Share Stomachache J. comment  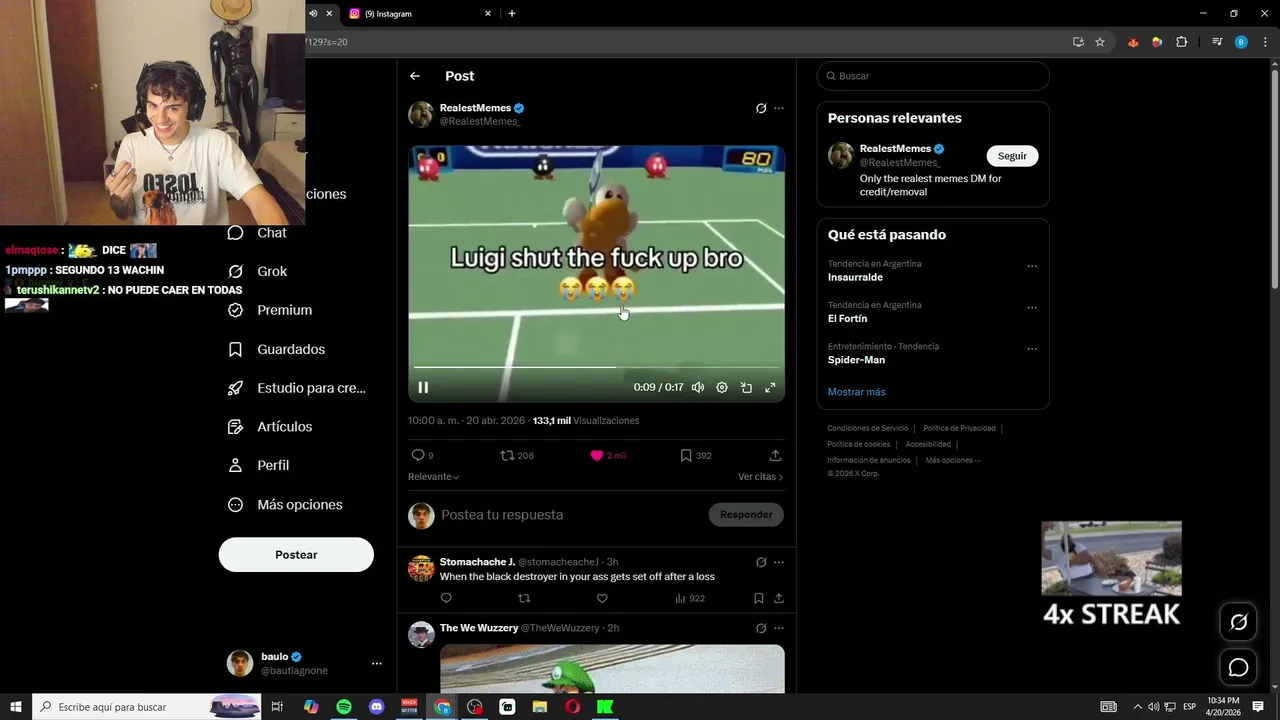[x=778, y=598]
